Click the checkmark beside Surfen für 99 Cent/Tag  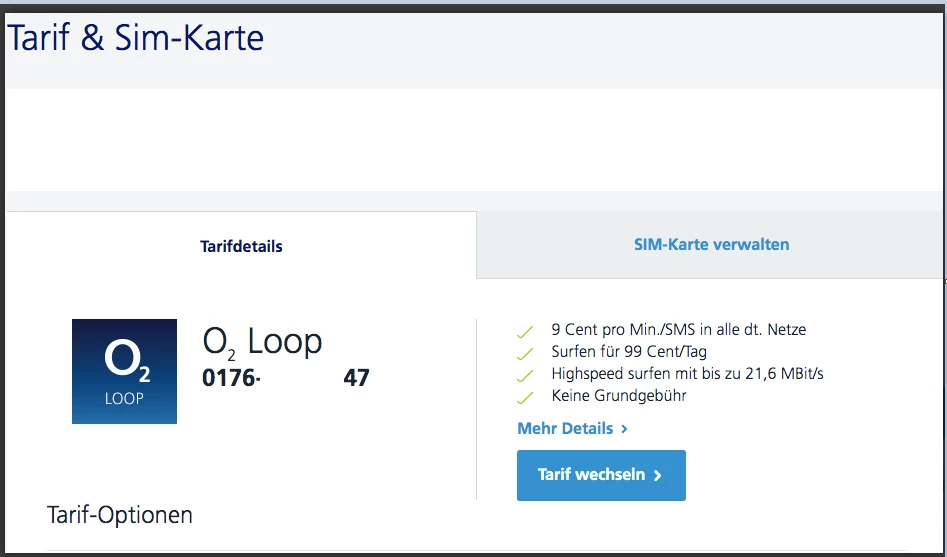524,353
